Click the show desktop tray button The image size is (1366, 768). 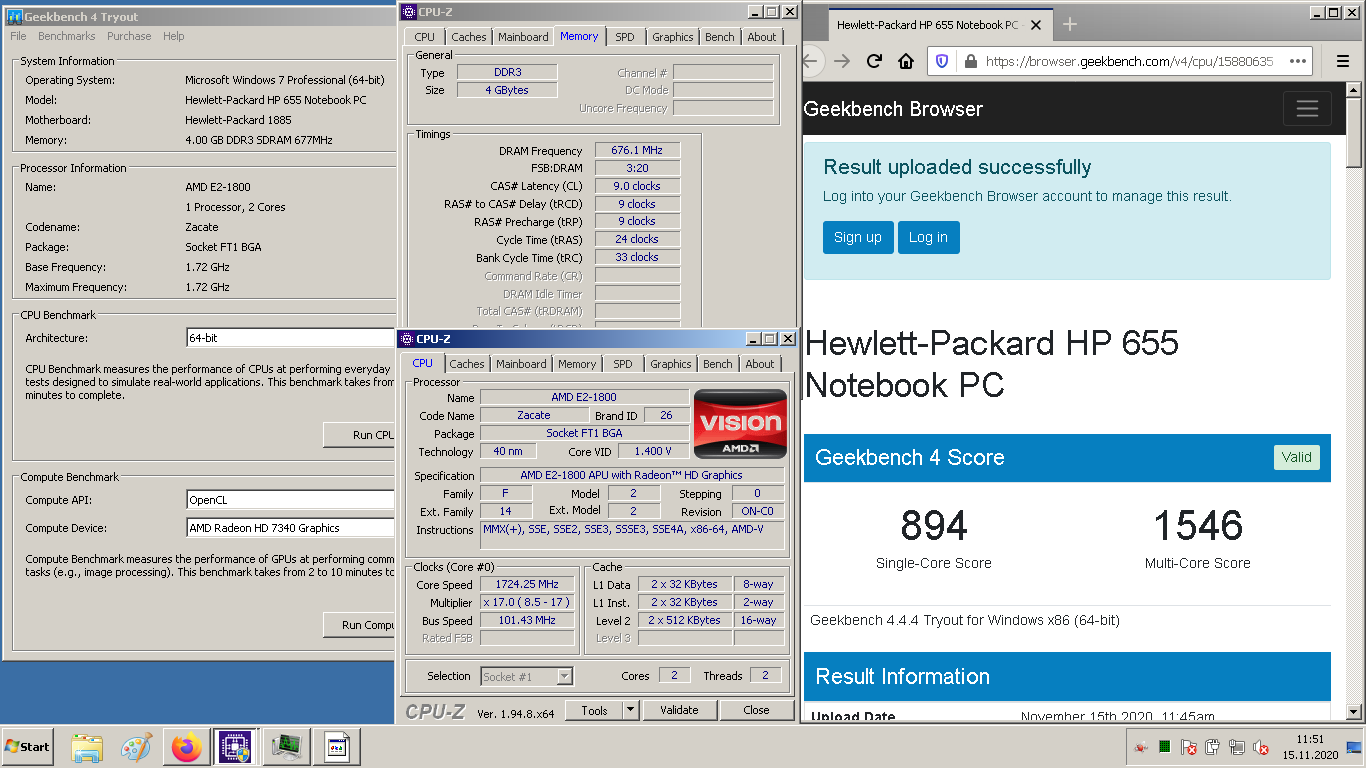point(1355,747)
